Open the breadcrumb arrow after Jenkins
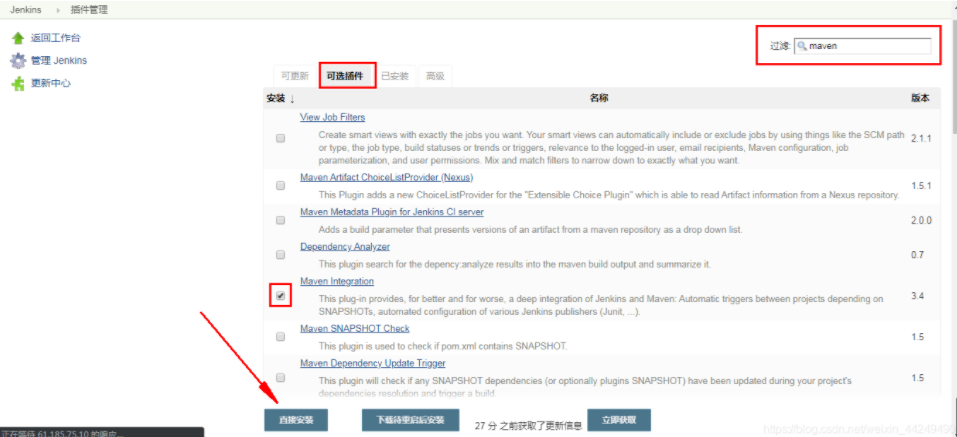The height and width of the screenshot is (437, 957). click(x=58, y=10)
